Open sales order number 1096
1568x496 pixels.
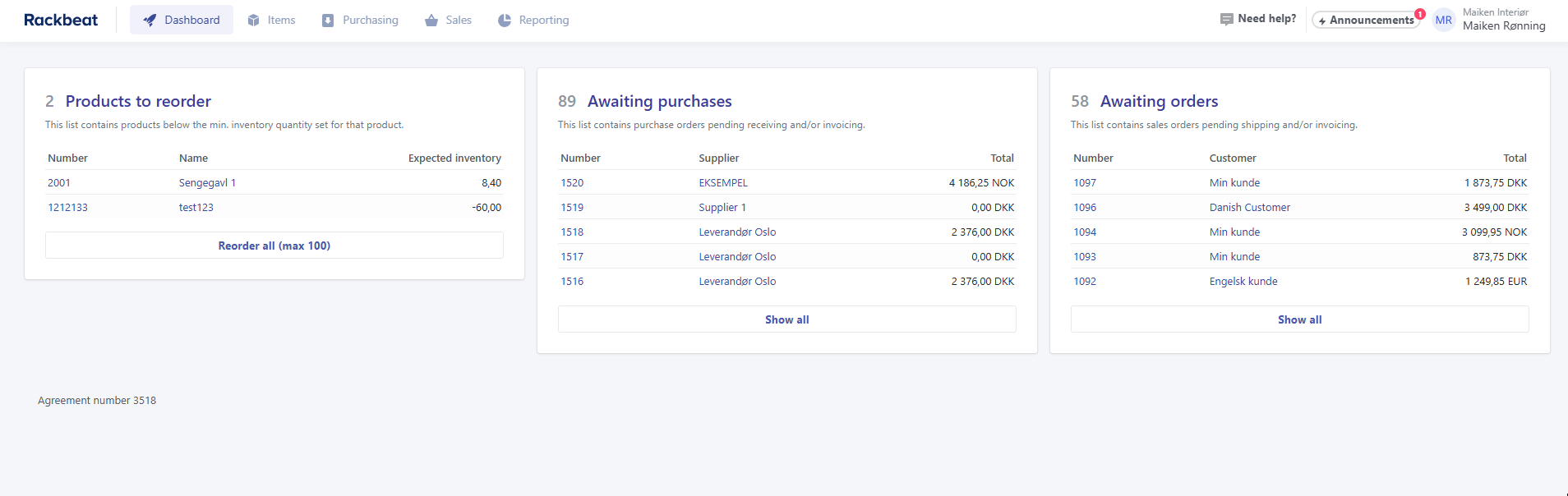[x=1085, y=208]
